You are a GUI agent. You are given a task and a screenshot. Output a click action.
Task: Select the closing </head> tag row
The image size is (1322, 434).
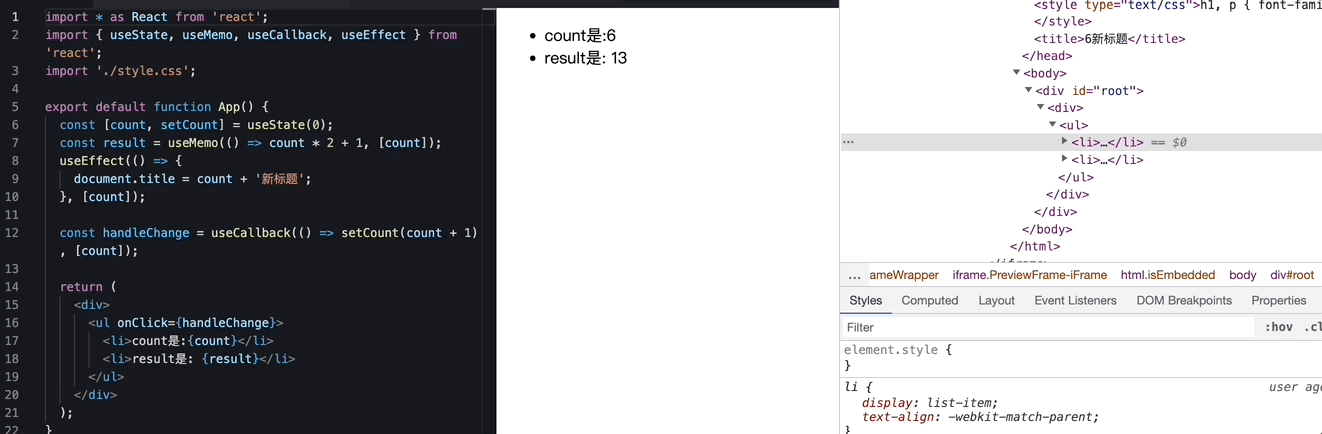click(1047, 56)
